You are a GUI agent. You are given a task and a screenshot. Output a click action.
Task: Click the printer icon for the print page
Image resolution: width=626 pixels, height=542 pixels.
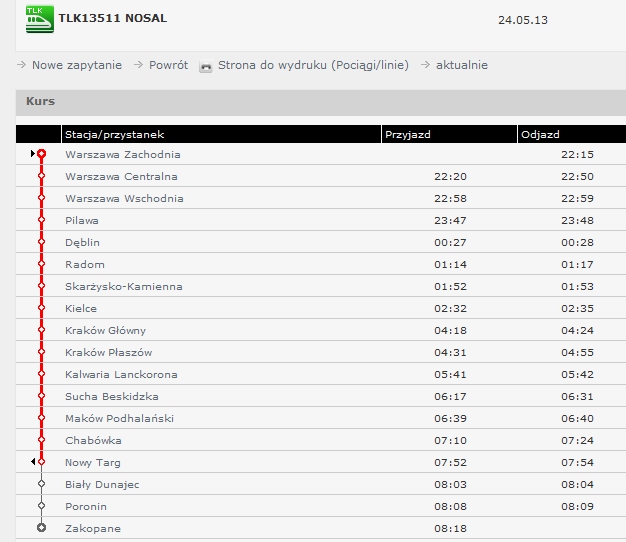point(206,66)
